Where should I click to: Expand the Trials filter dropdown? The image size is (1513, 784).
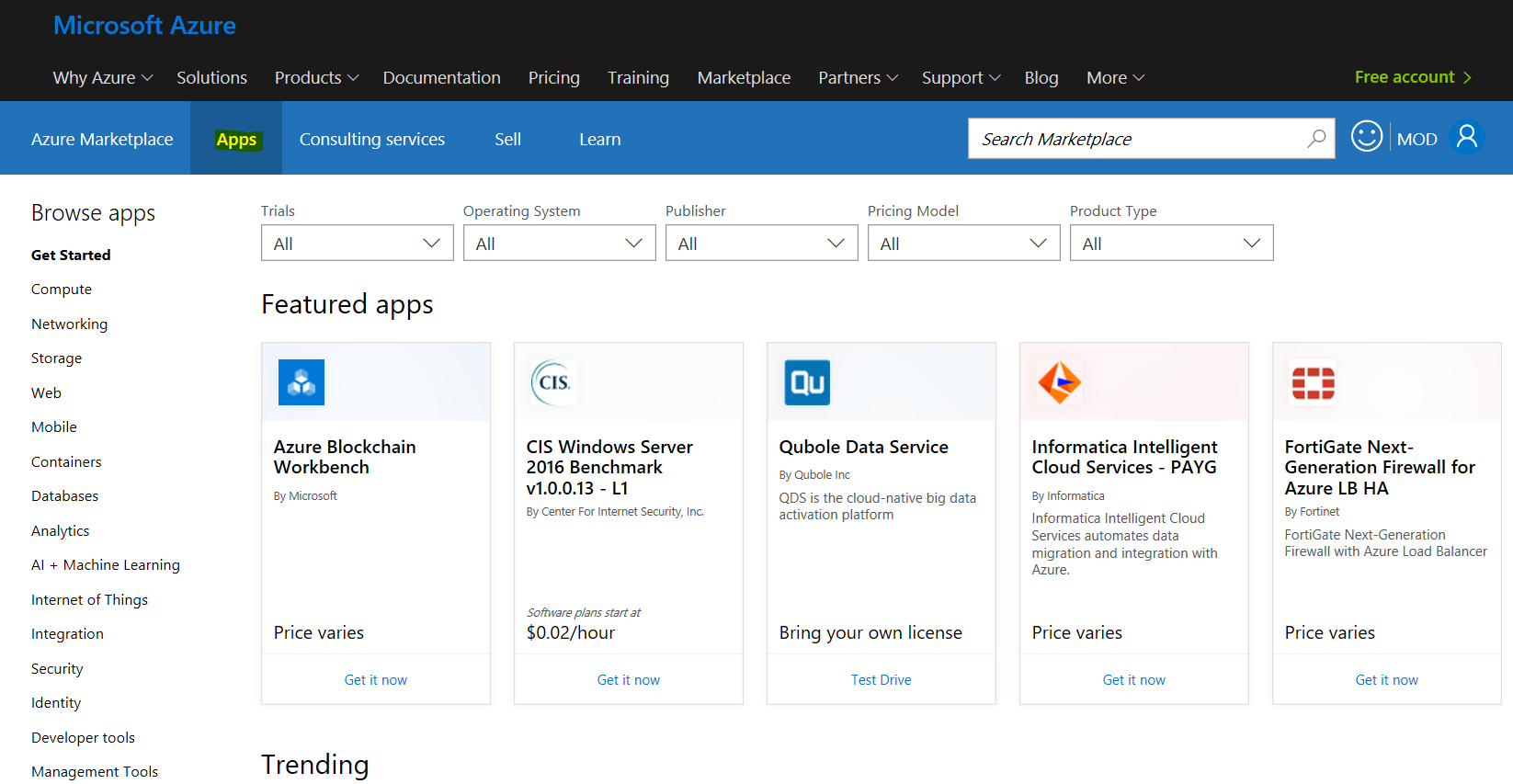coord(357,244)
